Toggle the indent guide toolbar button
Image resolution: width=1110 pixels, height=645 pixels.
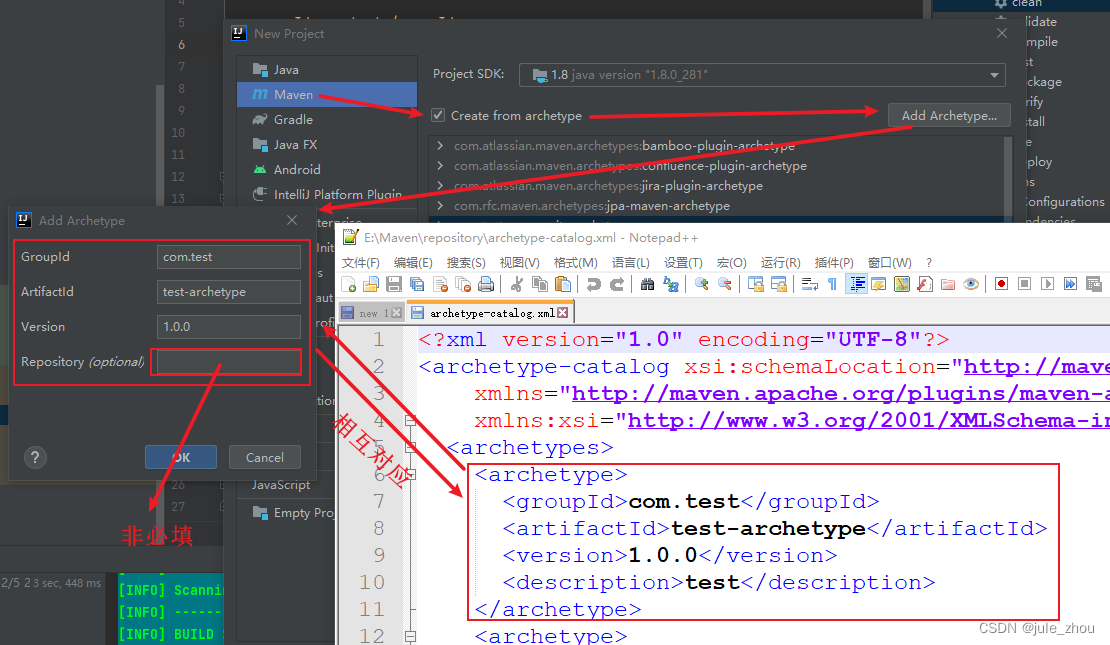[856, 285]
